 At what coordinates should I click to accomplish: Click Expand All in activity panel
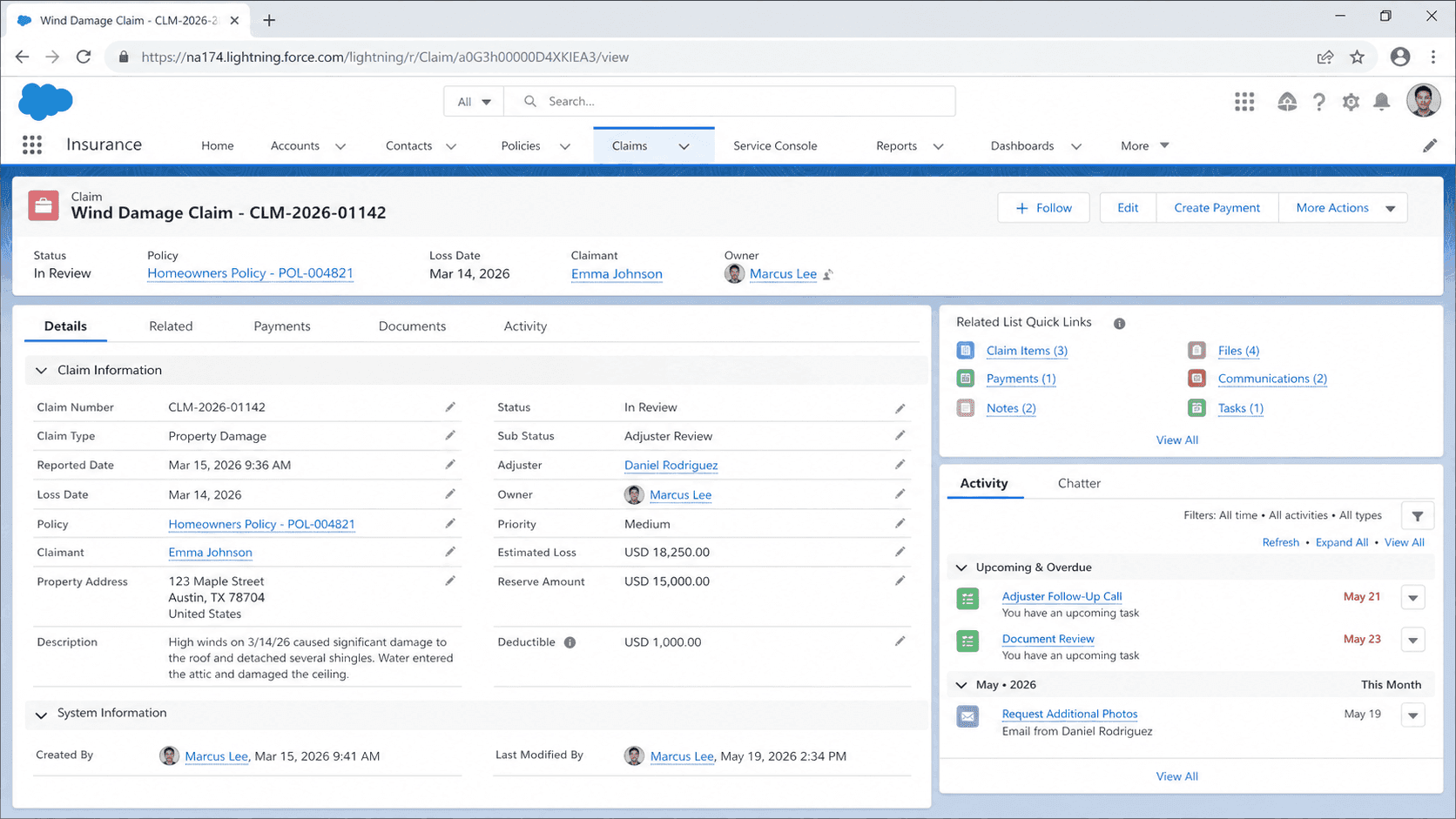pyautogui.click(x=1341, y=542)
